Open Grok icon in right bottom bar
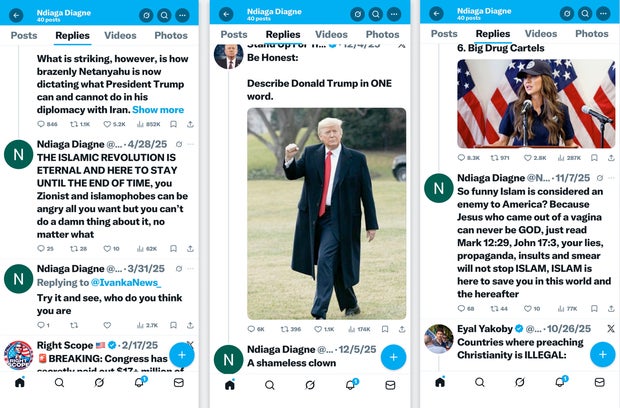 click(x=520, y=382)
